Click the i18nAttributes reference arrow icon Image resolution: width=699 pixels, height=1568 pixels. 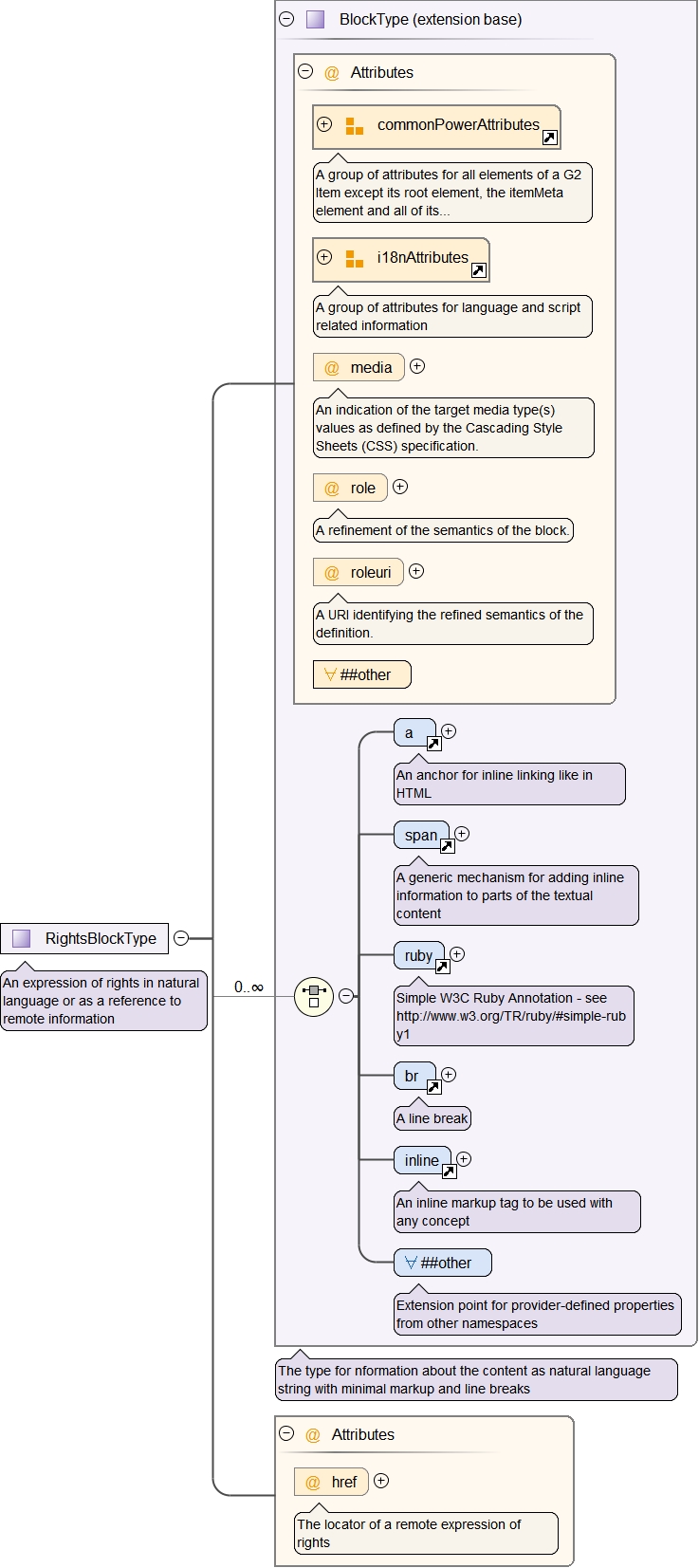(x=478, y=270)
